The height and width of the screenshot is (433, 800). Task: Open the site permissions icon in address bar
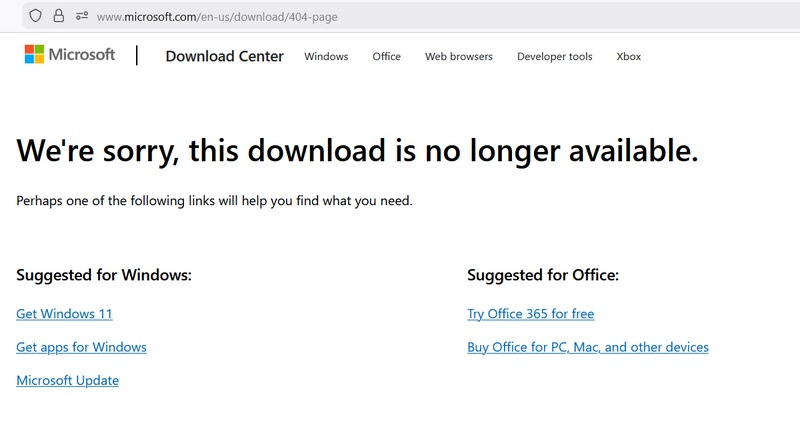point(82,16)
